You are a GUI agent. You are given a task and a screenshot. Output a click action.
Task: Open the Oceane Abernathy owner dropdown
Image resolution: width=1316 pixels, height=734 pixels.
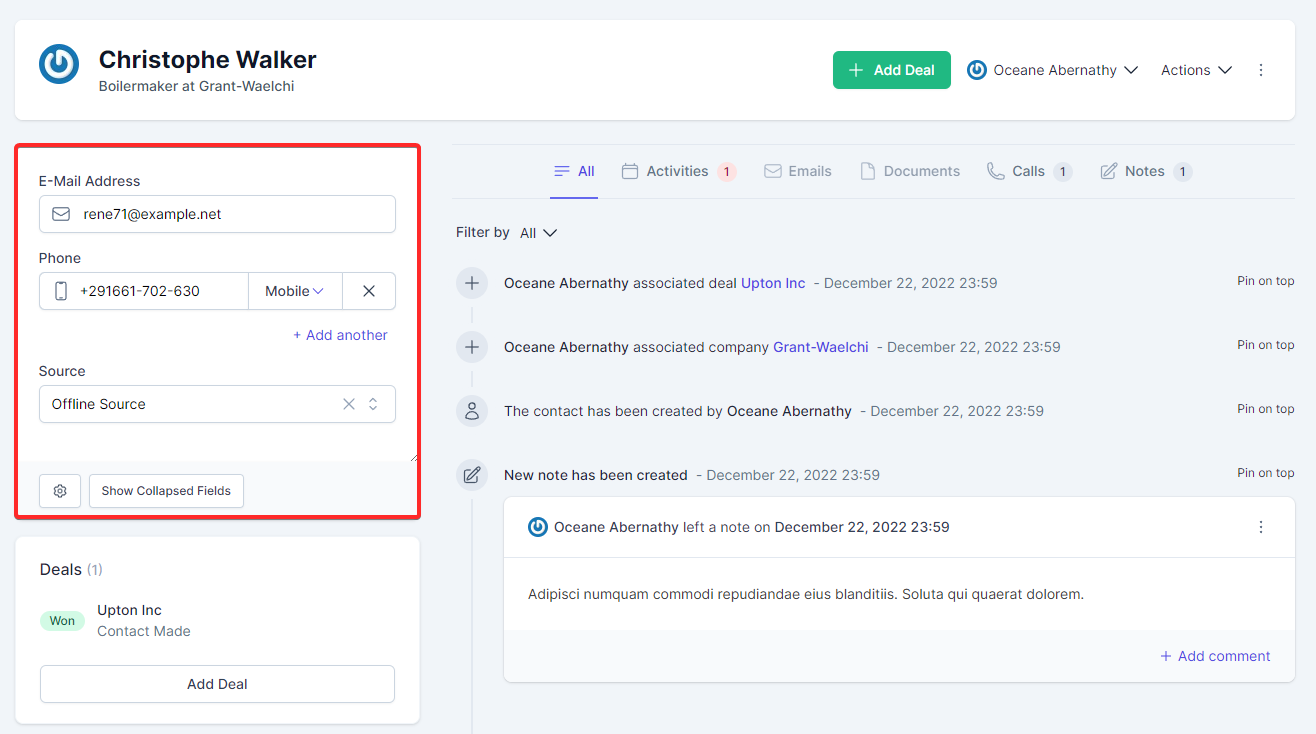click(1053, 70)
